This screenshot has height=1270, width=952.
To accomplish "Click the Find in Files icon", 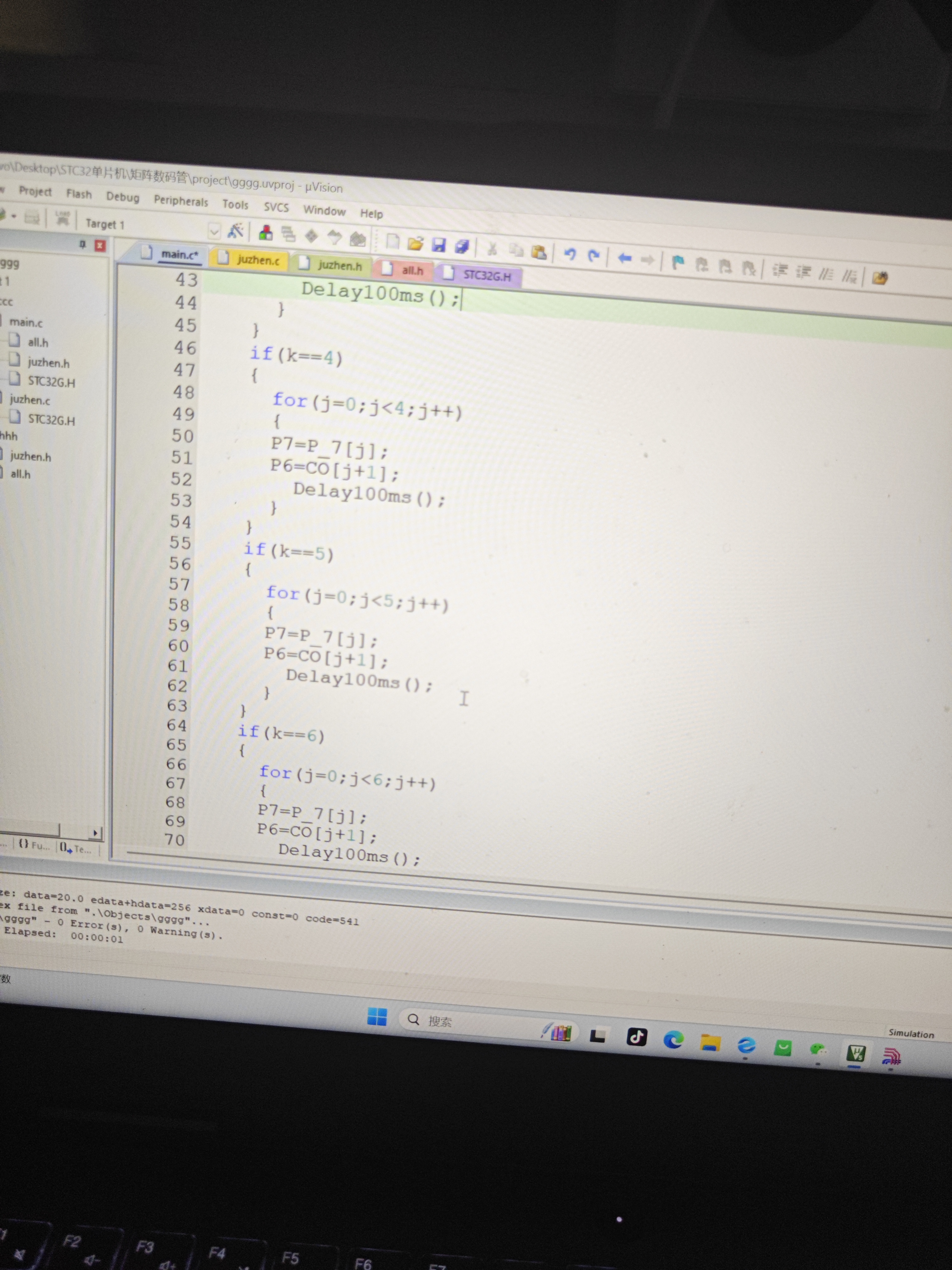I will (x=880, y=278).
